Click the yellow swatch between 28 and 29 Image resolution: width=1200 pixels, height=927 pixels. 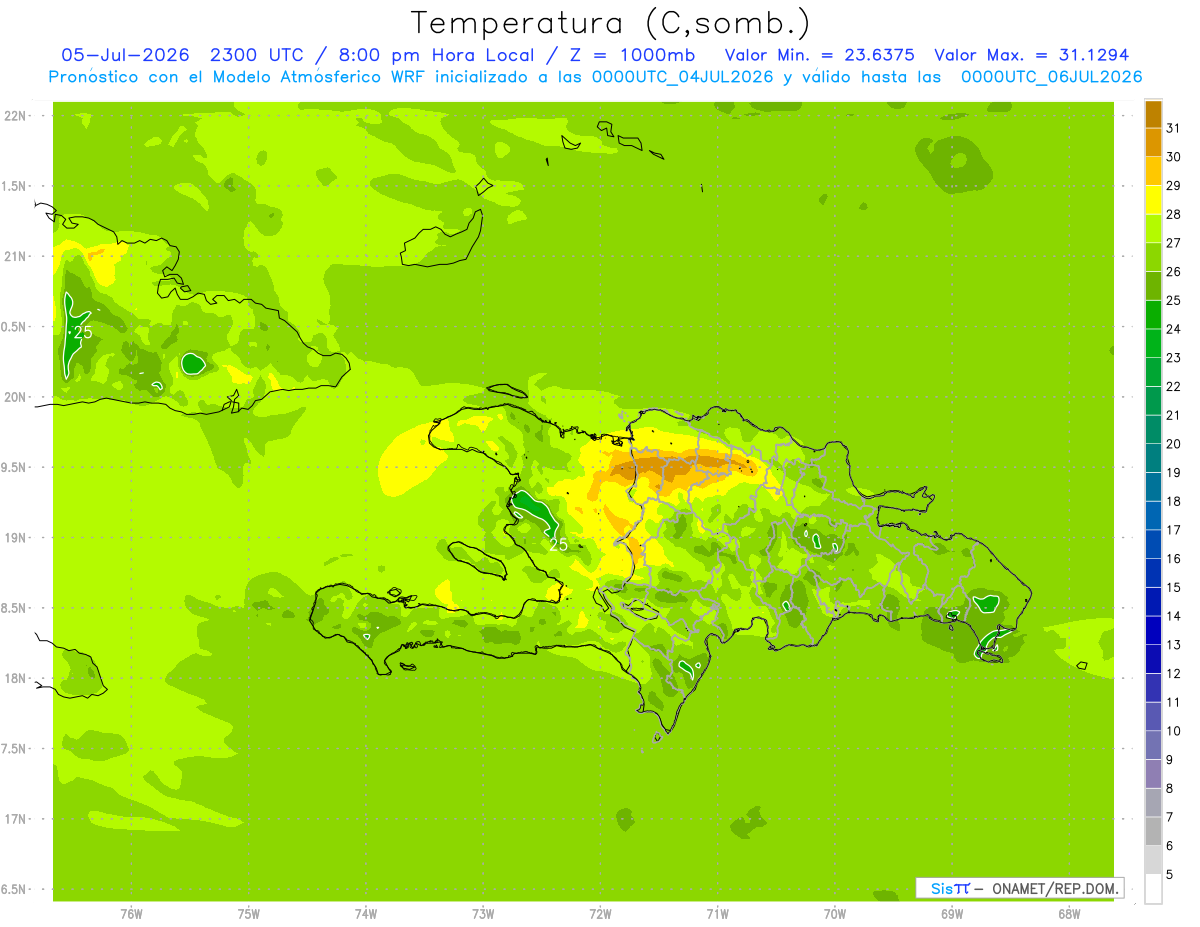click(x=1153, y=200)
